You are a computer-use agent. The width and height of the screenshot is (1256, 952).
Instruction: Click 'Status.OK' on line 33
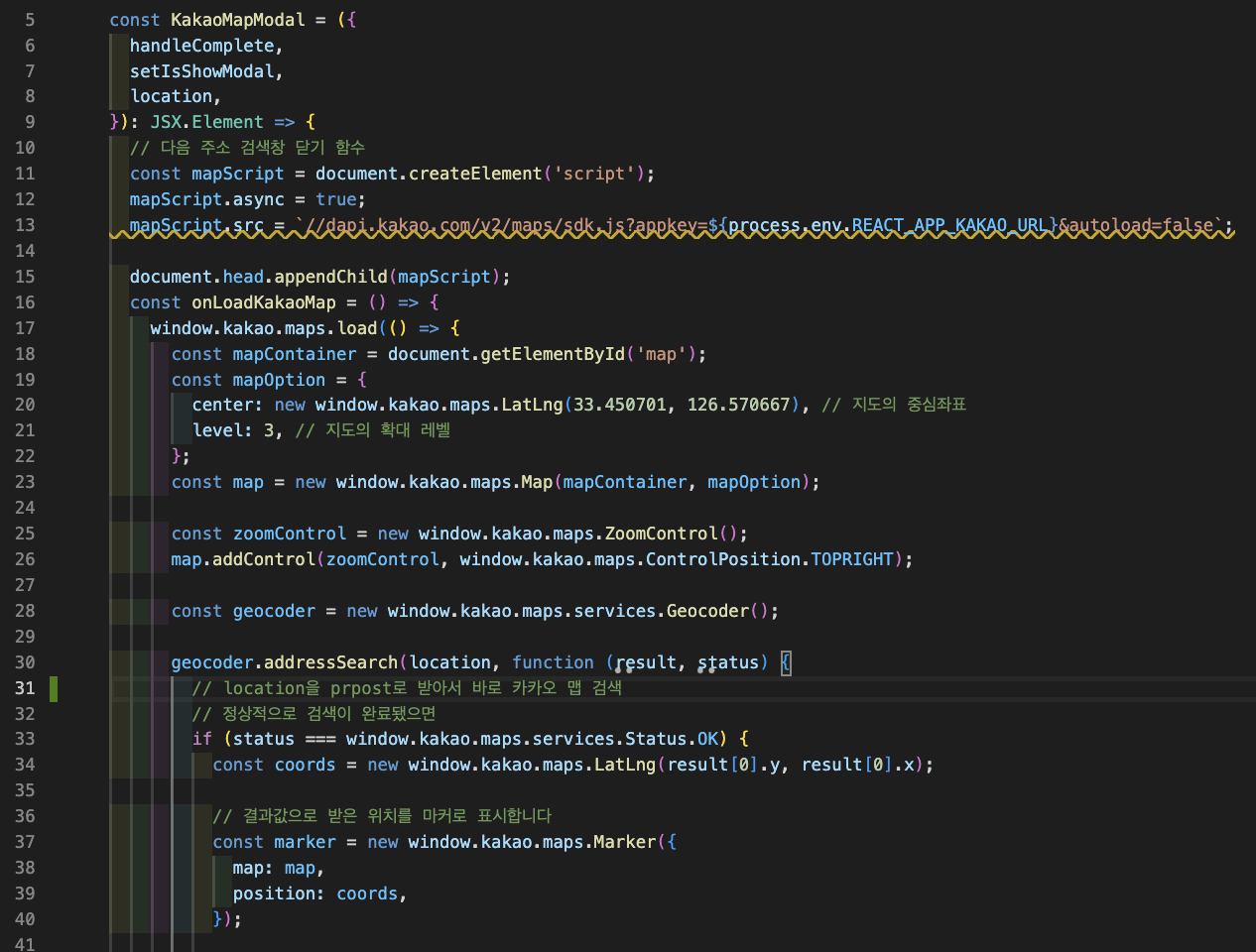pyautogui.click(x=672, y=739)
